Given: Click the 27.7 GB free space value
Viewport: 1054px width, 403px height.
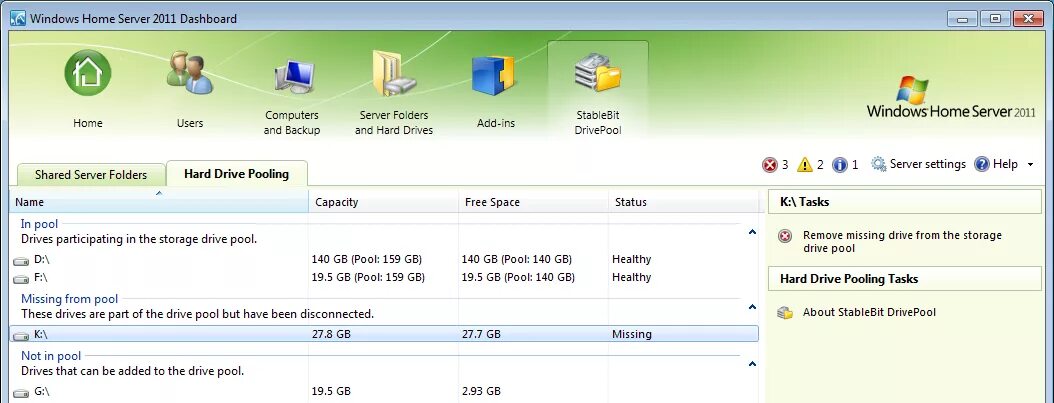Looking at the screenshot, I should tap(481, 334).
